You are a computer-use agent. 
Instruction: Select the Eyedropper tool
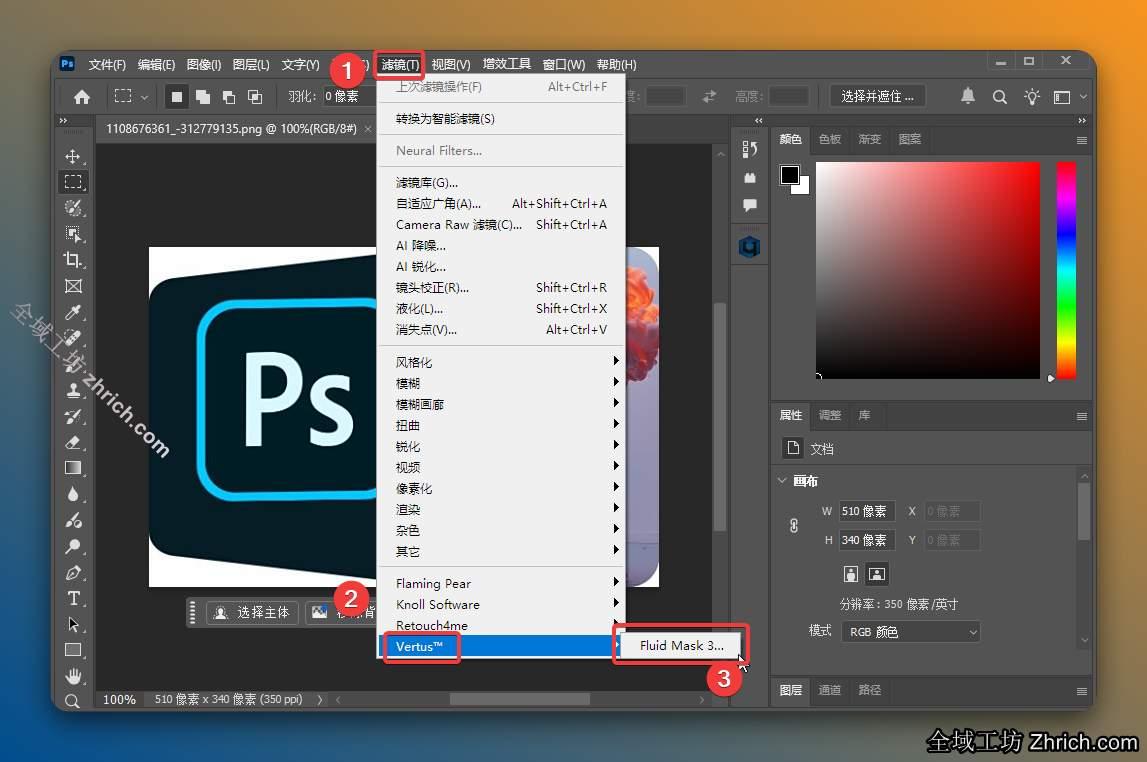[x=72, y=312]
